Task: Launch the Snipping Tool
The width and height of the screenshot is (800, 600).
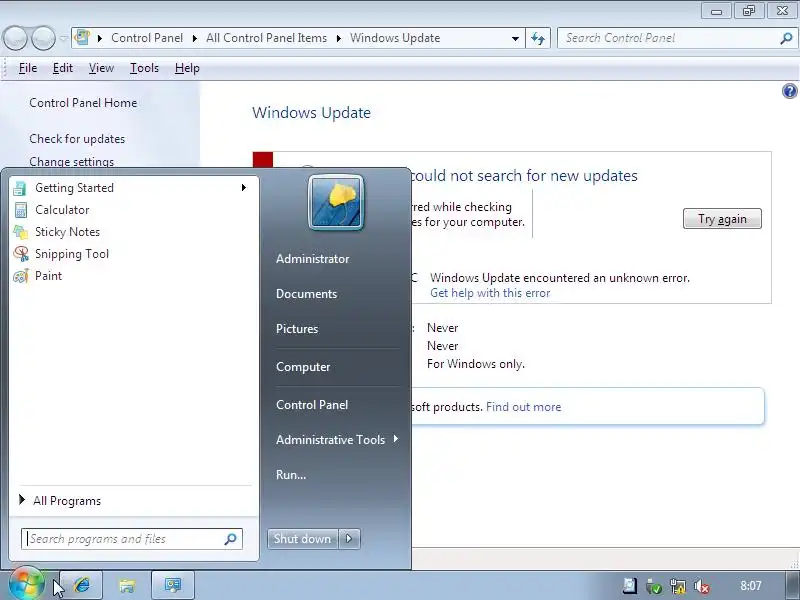Action: coord(132,254)
